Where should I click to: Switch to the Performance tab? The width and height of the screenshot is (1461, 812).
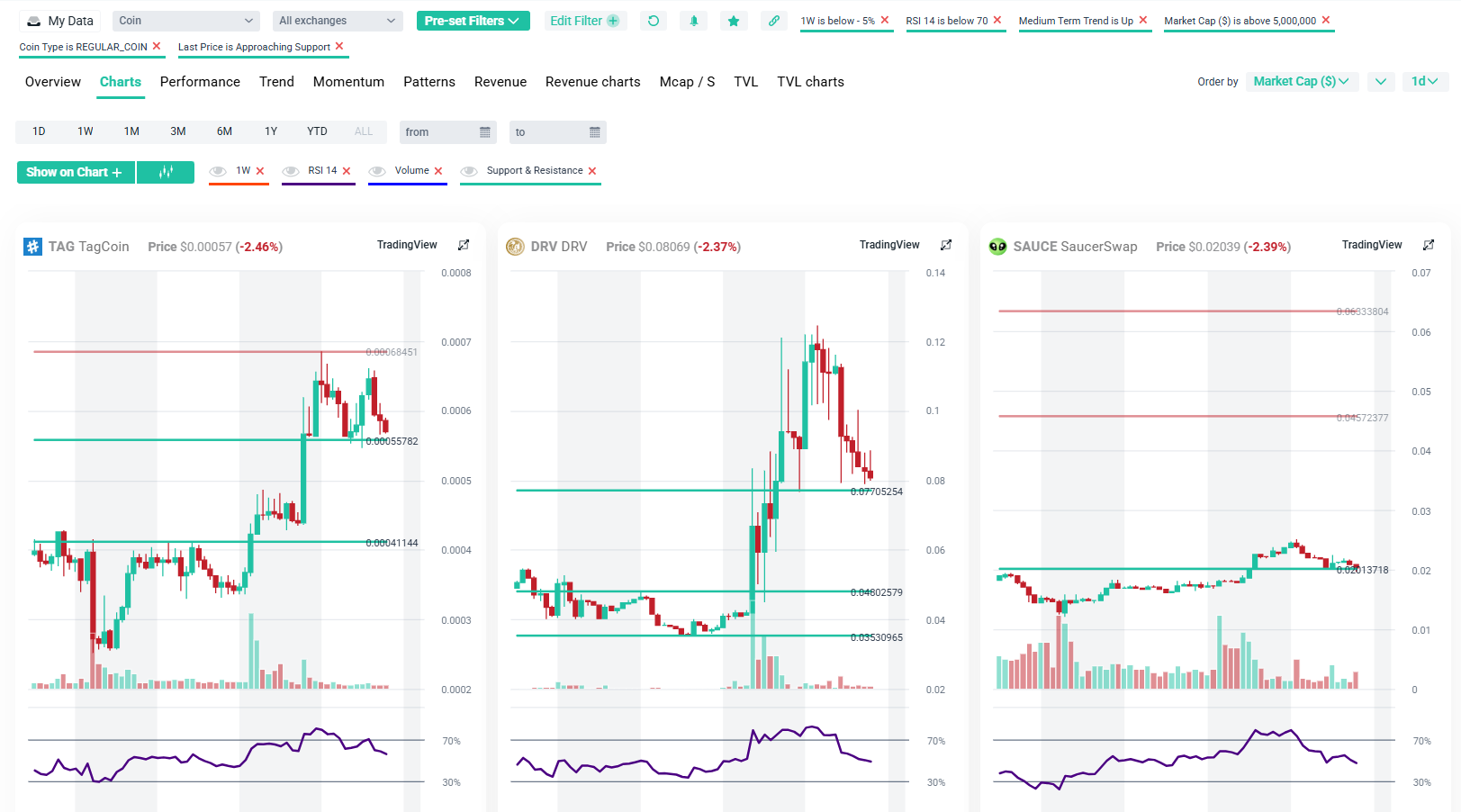point(200,82)
